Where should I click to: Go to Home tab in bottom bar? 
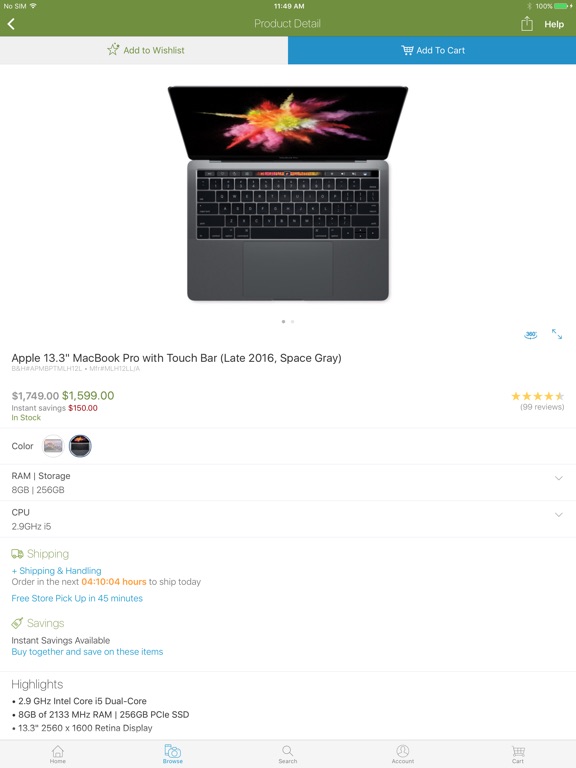click(x=58, y=754)
